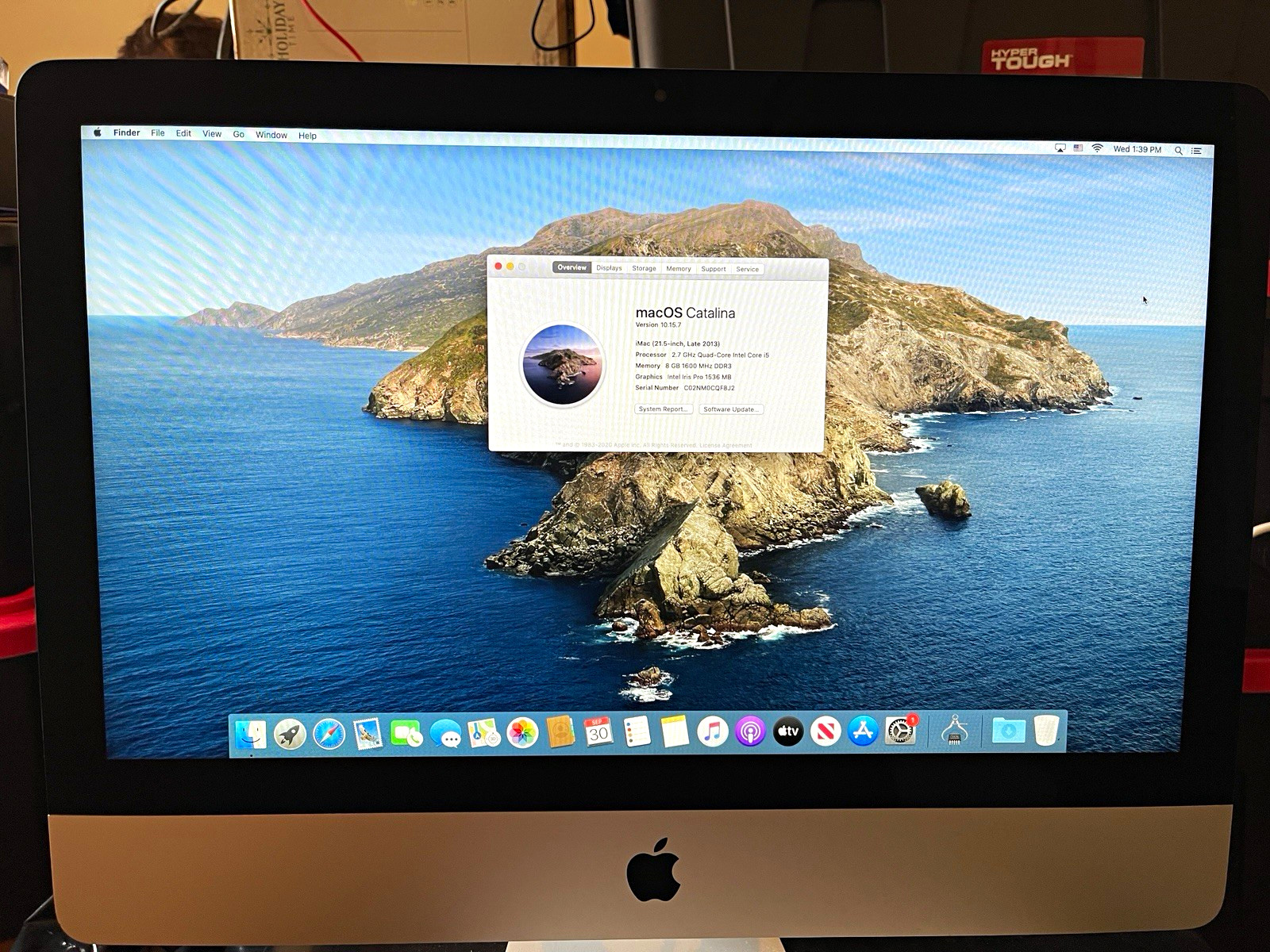This screenshot has width=1270, height=952.
Task: Switch to the Memory tab
Action: pyautogui.click(x=678, y=269)
